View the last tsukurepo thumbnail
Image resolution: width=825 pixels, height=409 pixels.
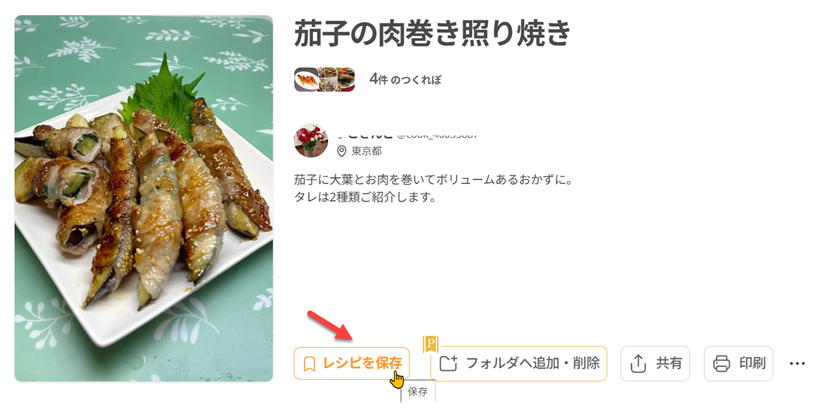click(x=345, y=79)
